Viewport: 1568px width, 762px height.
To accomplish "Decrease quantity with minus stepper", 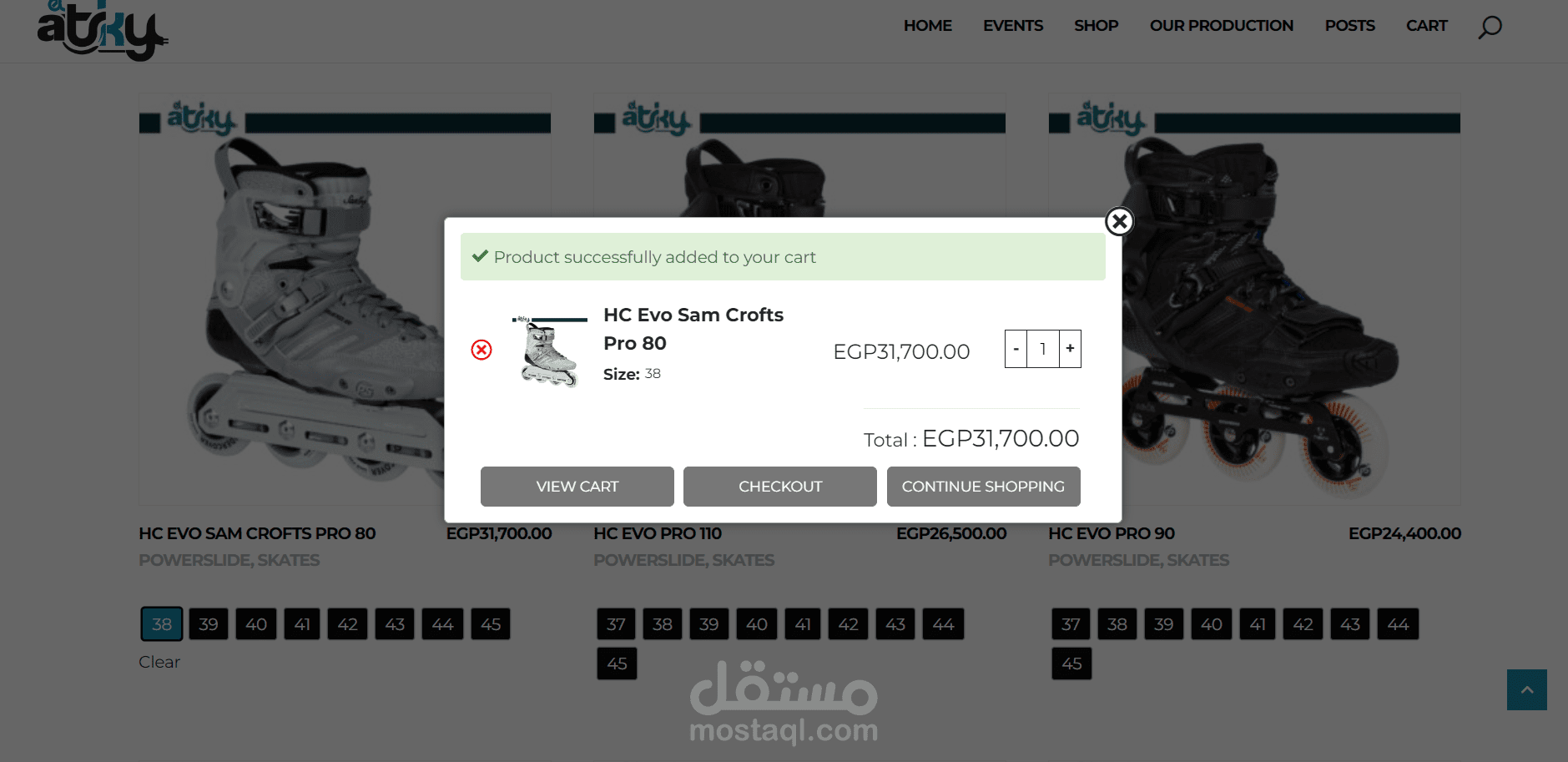I will point(1016,349).
